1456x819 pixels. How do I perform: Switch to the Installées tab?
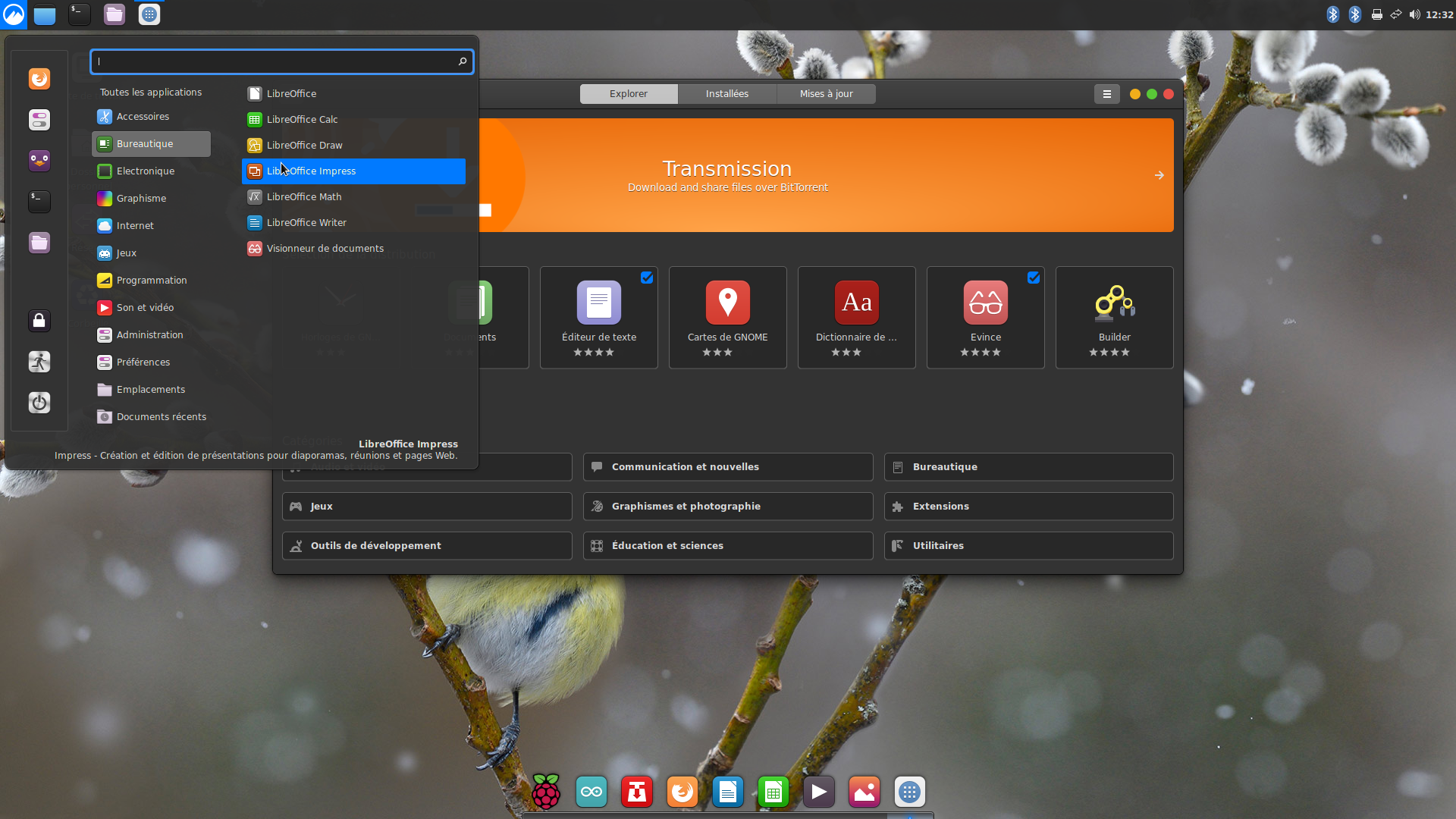tap(727, 94)
